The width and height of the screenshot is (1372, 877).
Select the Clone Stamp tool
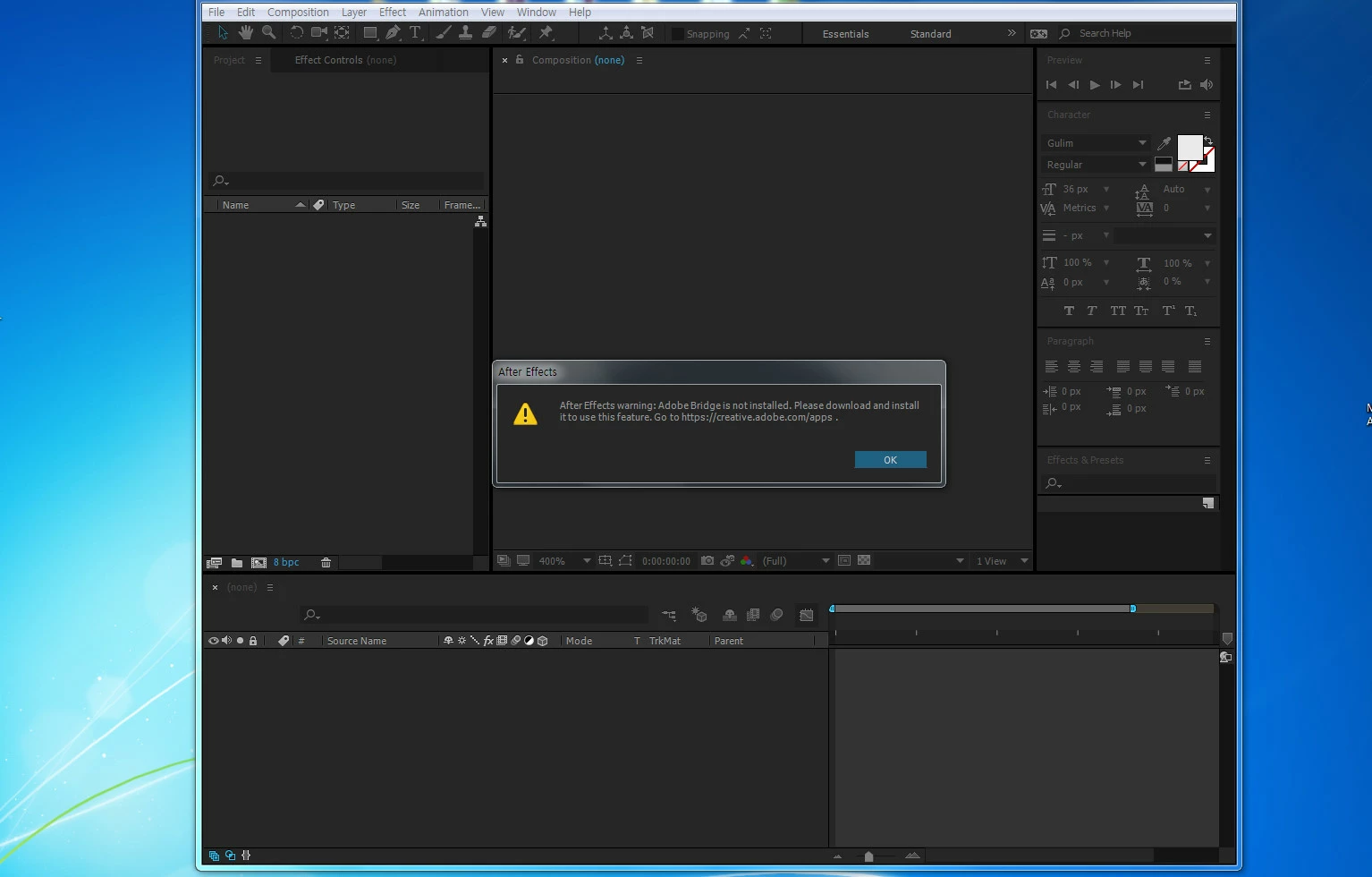pyautogui.click(x=465, y=33)
